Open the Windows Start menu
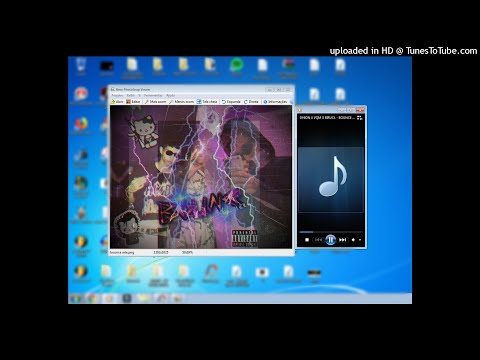This screenshot has width=480, height=360. [x=76, y=298]
